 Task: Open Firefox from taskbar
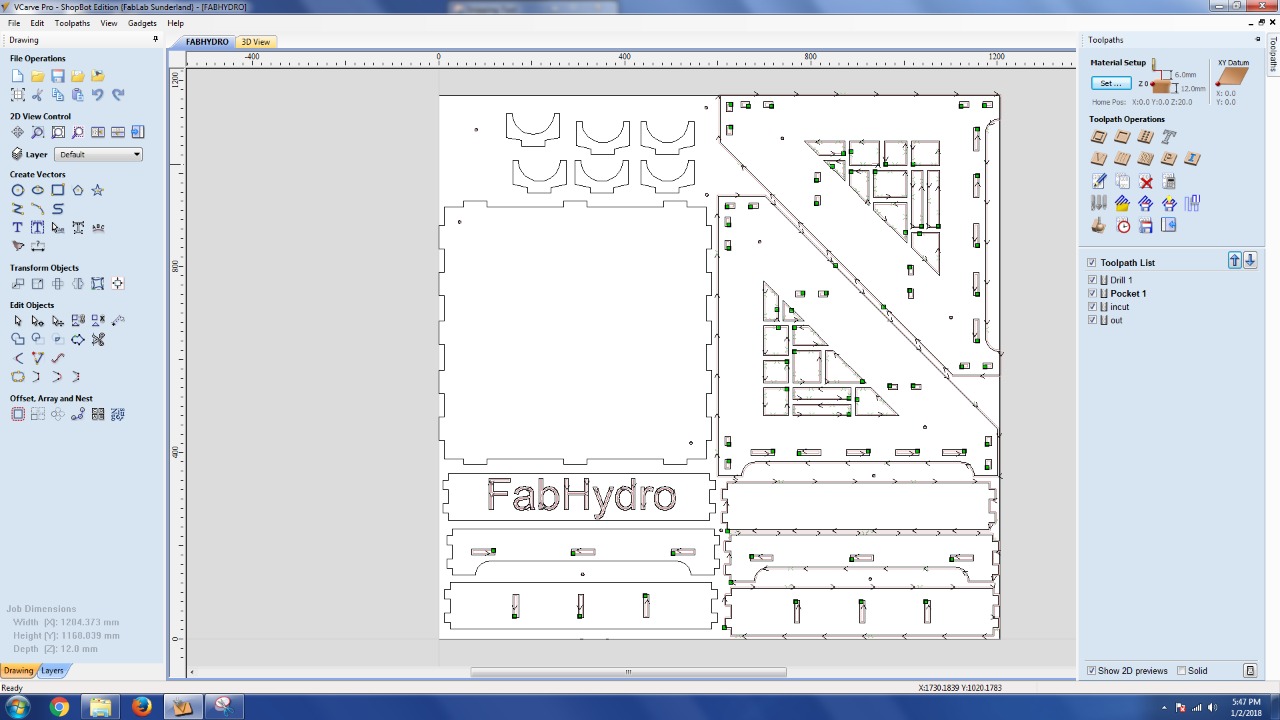point(141,707)
